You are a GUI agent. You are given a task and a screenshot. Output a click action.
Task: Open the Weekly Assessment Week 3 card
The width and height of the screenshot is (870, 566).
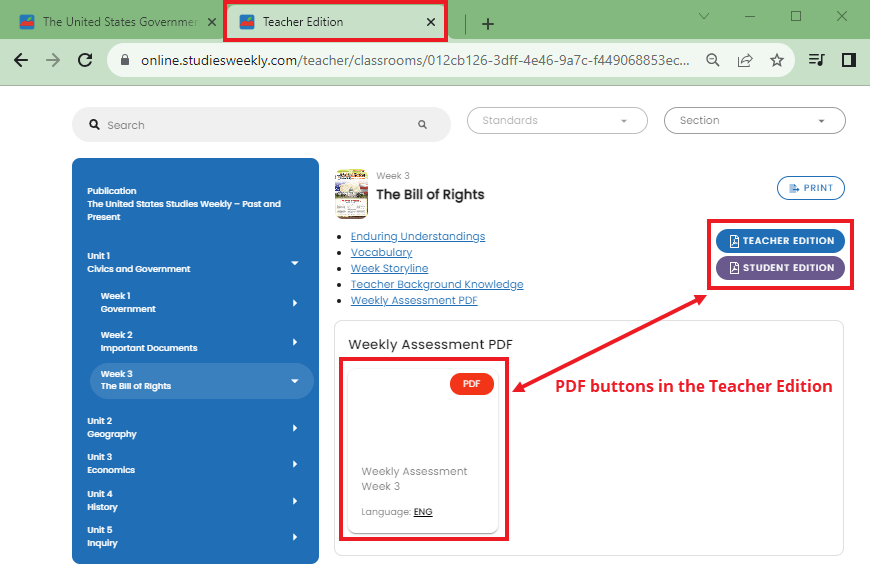tap(423, 450)
